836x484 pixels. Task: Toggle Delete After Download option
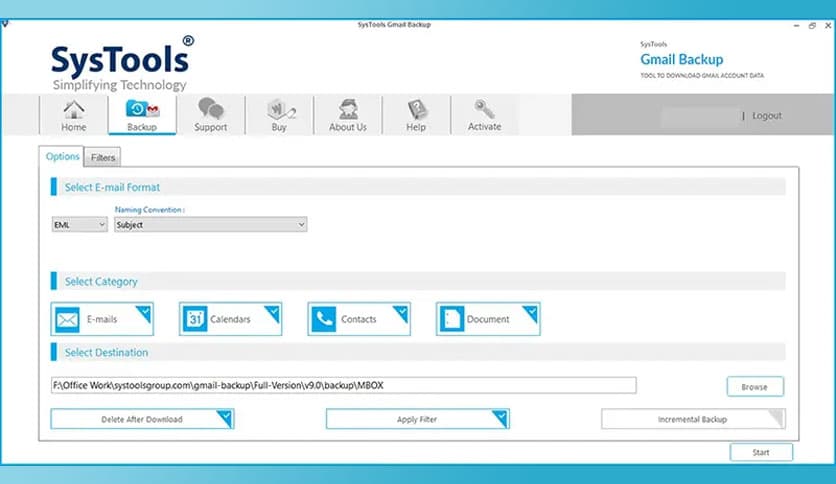[142, 419]
